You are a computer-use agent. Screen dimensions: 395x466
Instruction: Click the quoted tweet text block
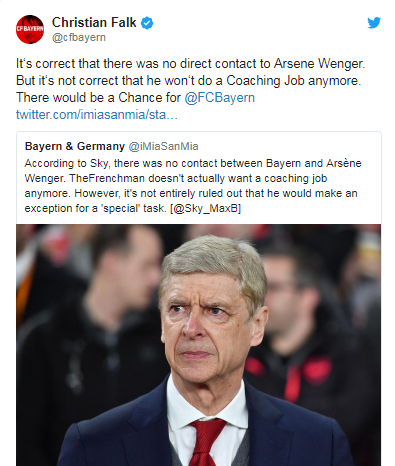coord(193,186)
